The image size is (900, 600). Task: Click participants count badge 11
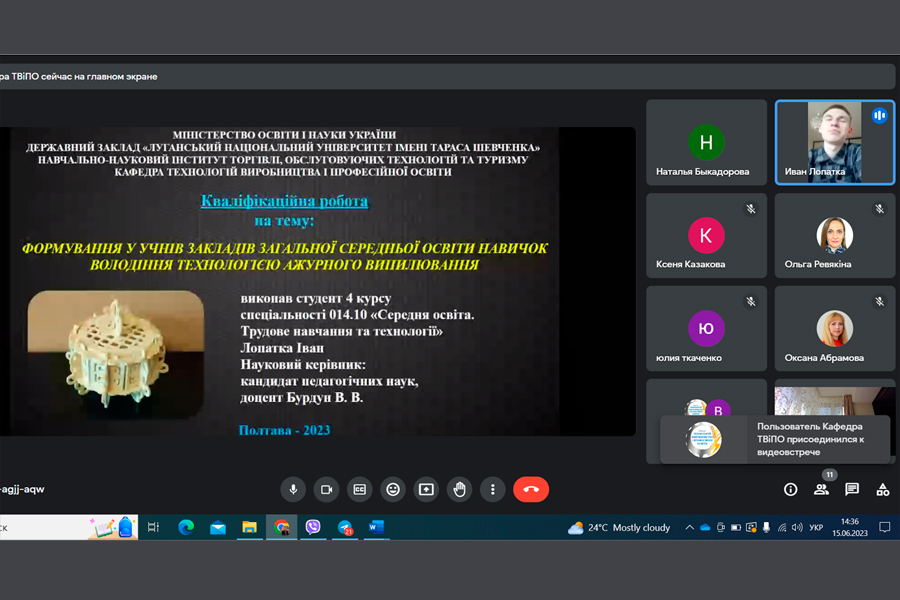point(829,474)
